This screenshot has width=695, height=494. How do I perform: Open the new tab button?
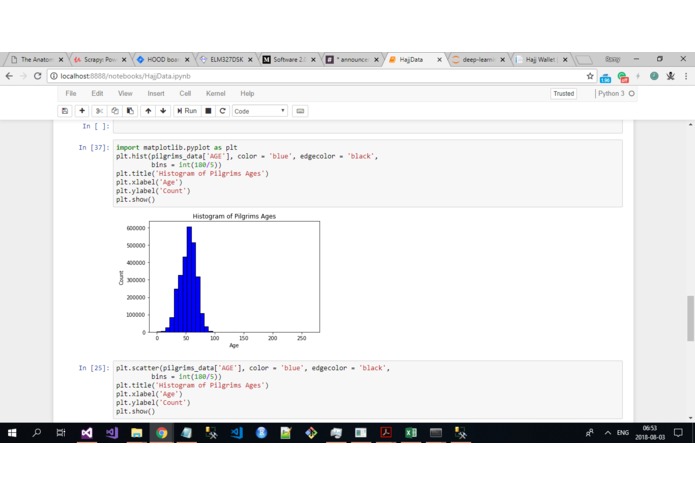coord(584,59)
